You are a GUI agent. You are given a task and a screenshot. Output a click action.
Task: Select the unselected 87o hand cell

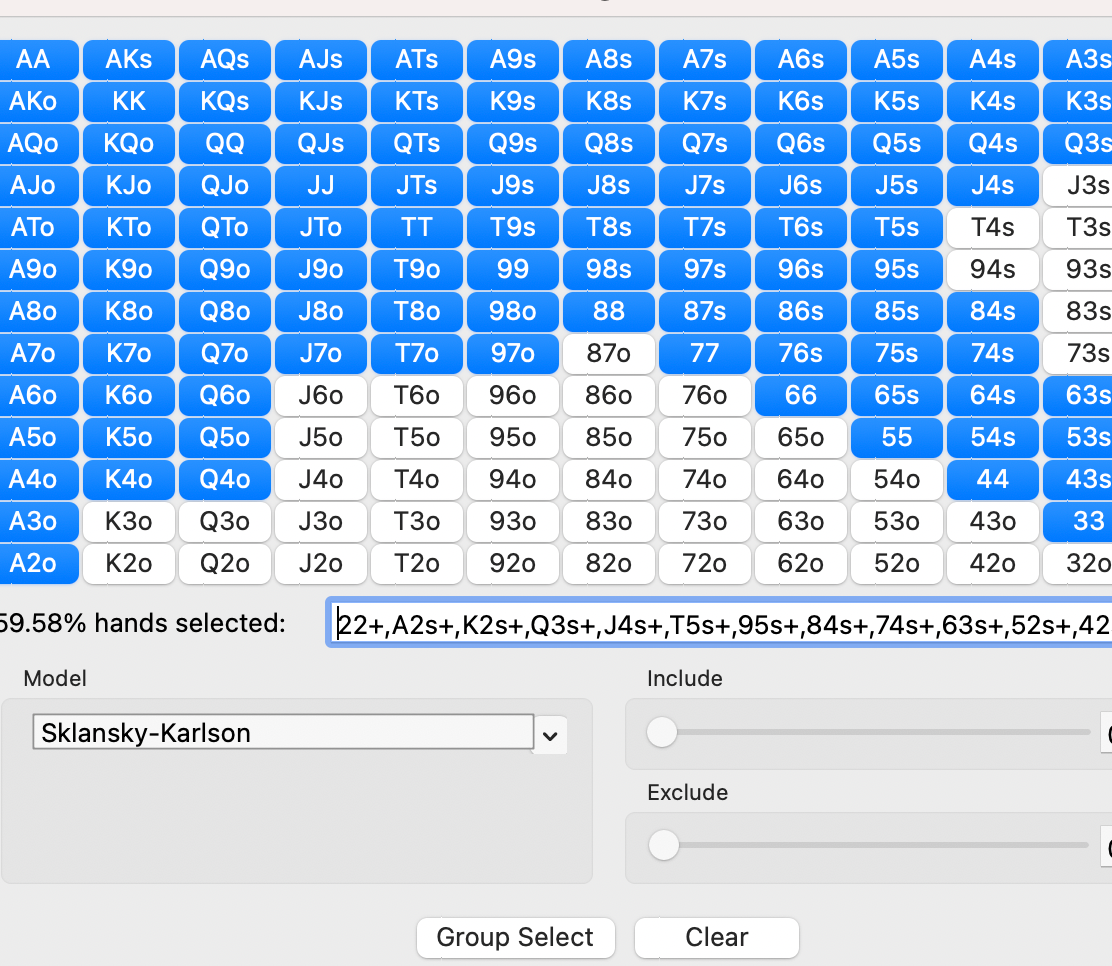coord(608,354)
